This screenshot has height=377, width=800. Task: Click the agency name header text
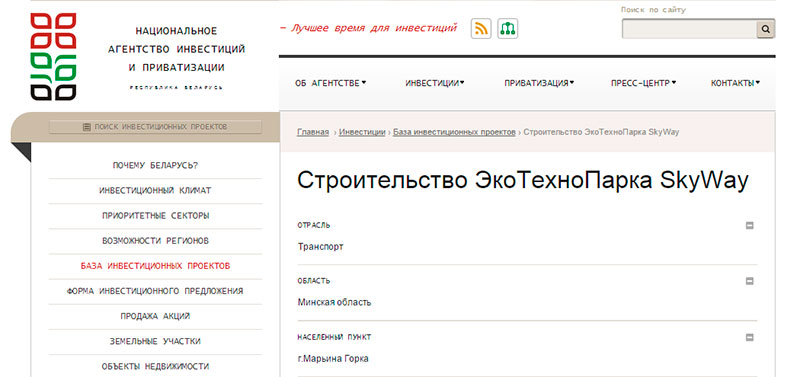[177, 49]
